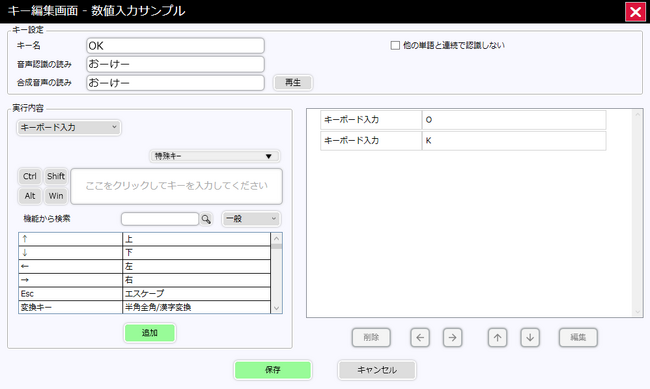Click the 合成音声の読み input field
This screenshot has height=389, width=650.
coord(175,83)
